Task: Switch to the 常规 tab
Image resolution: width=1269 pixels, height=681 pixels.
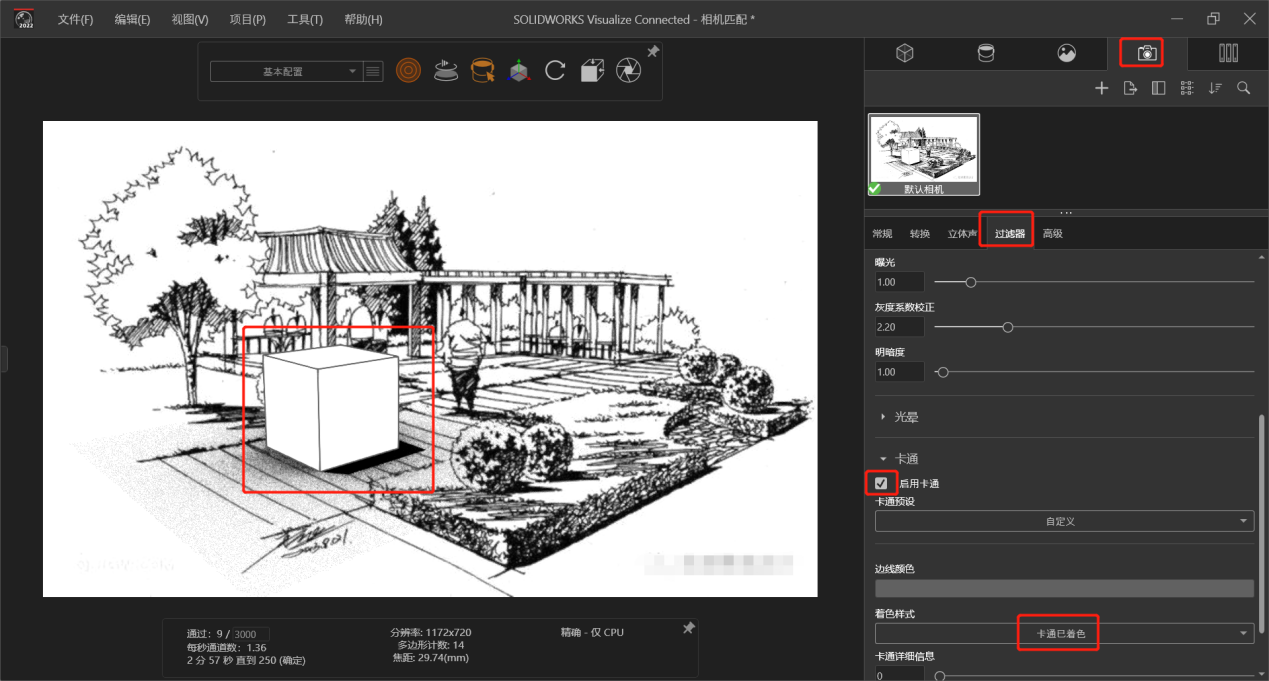Action: pyautogui.click(x=882, y=234)
